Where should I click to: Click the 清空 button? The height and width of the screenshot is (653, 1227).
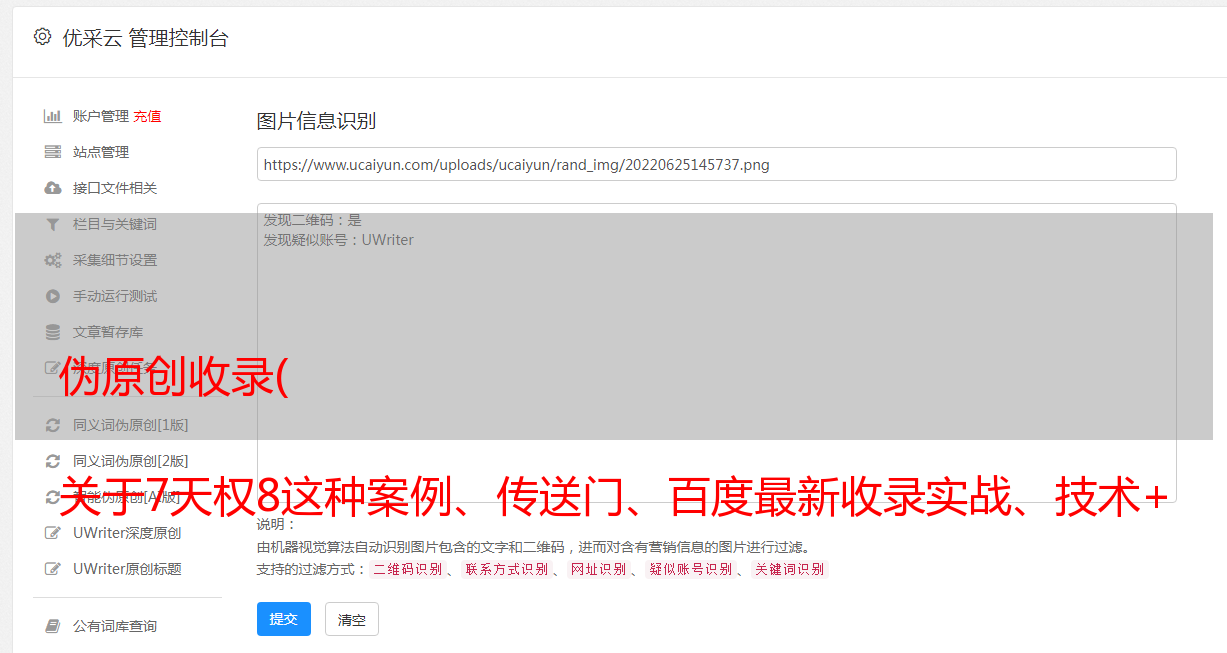[x=352, y=619]
